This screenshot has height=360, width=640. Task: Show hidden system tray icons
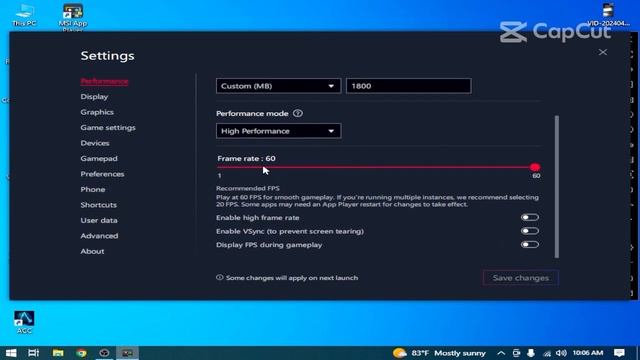pos(501,353)
